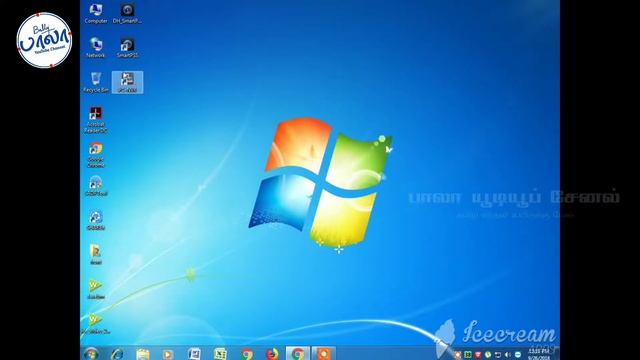Viewport: 640px width, 360px height.
Task: Open the Word taskbar icon
Action: point(194,353)
